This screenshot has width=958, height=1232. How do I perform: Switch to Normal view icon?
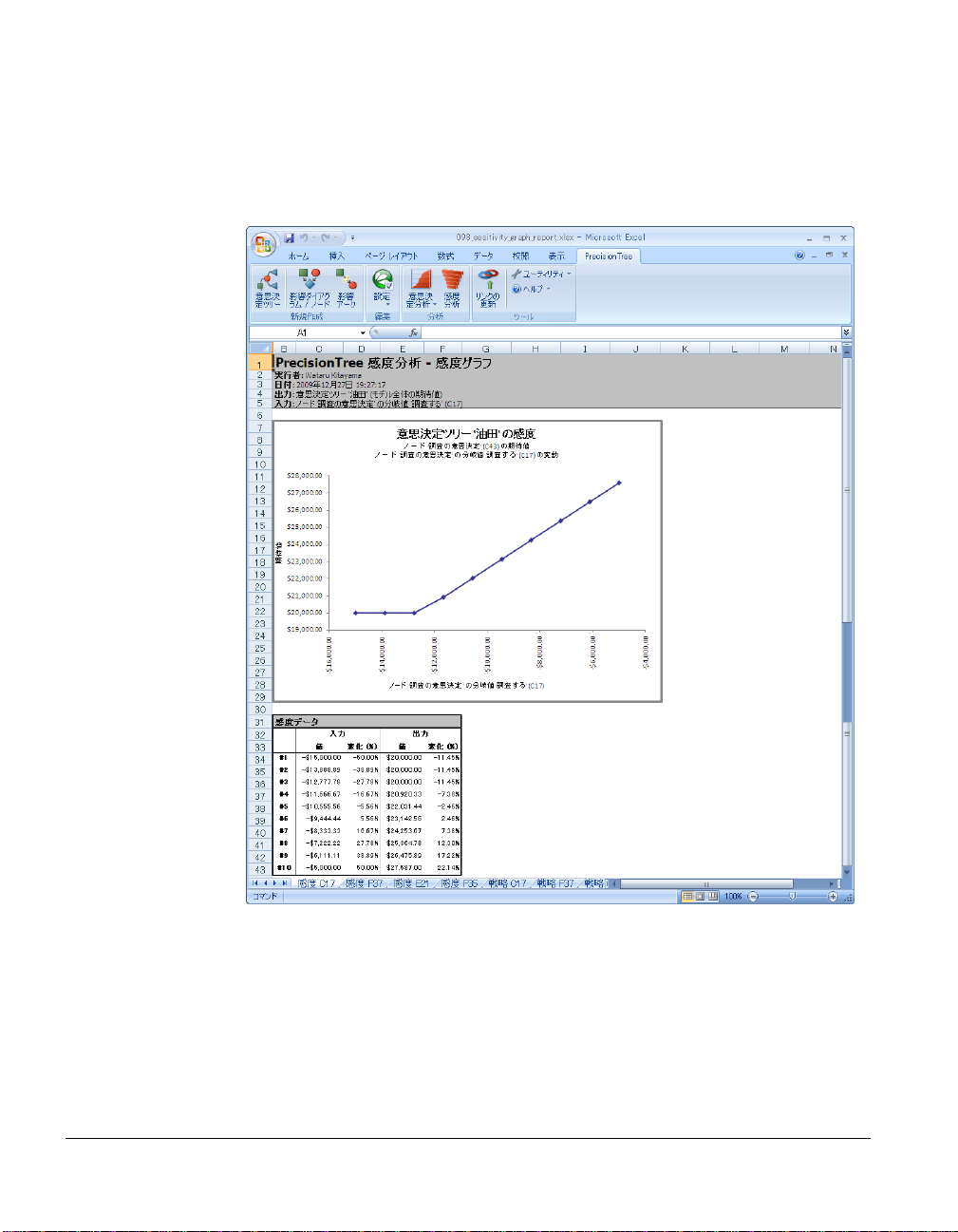point(686,897)
